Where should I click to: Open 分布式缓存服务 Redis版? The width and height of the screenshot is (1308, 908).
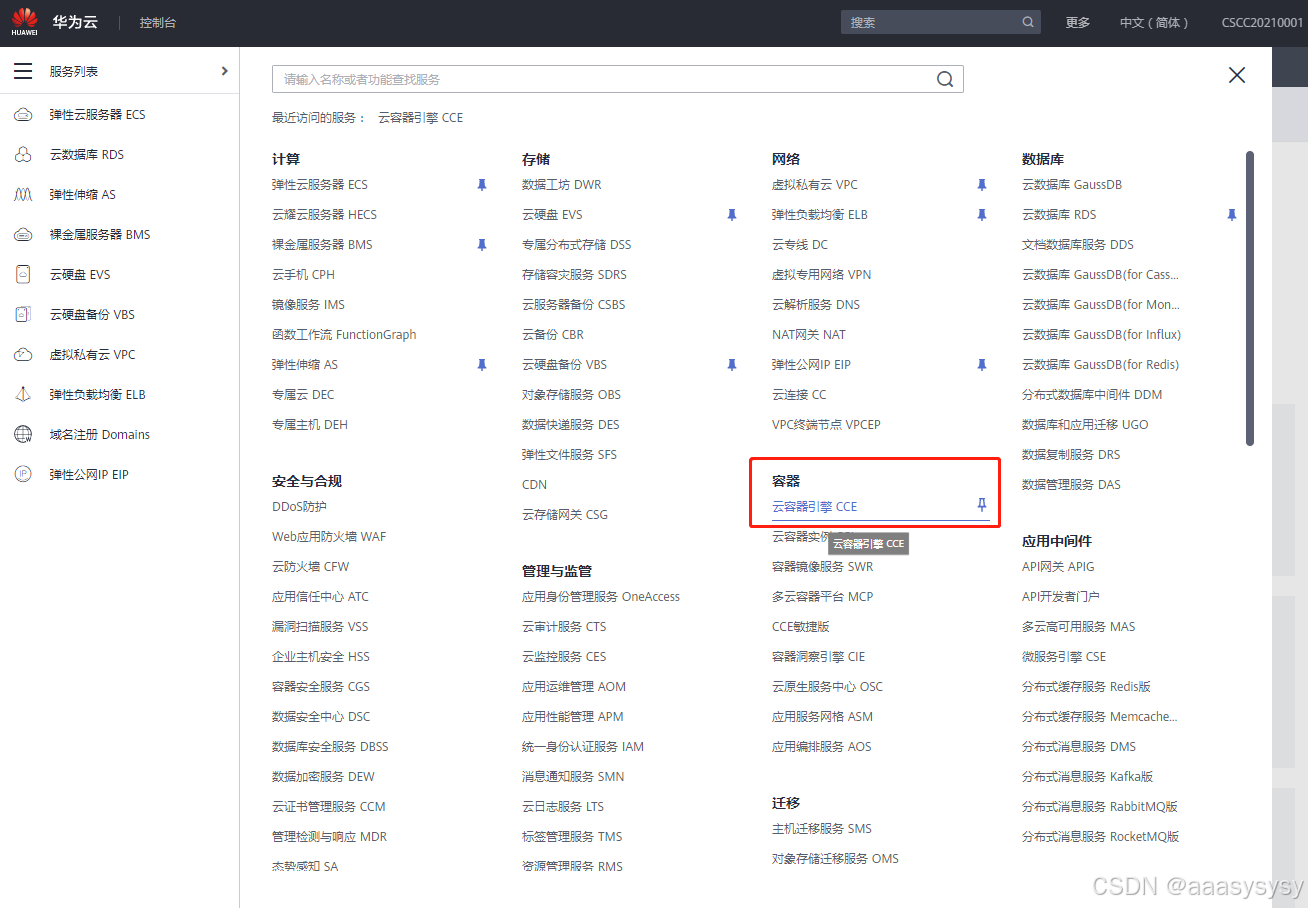point(1086,687)
